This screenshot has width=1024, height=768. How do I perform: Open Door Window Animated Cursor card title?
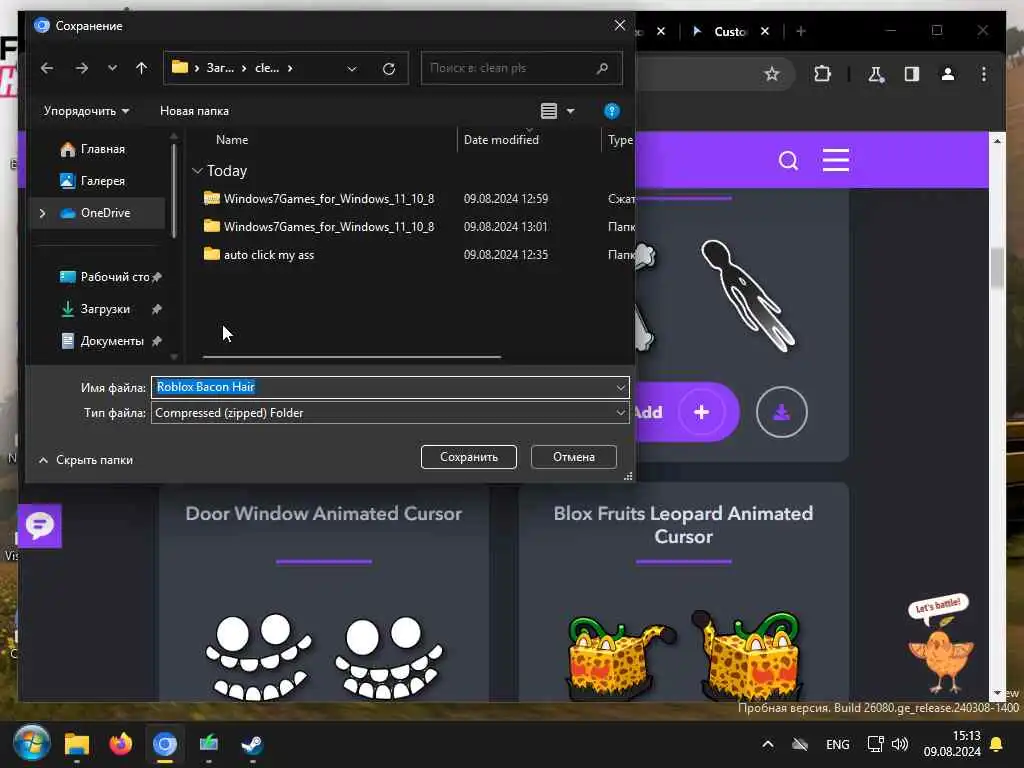tap(323, 513)
